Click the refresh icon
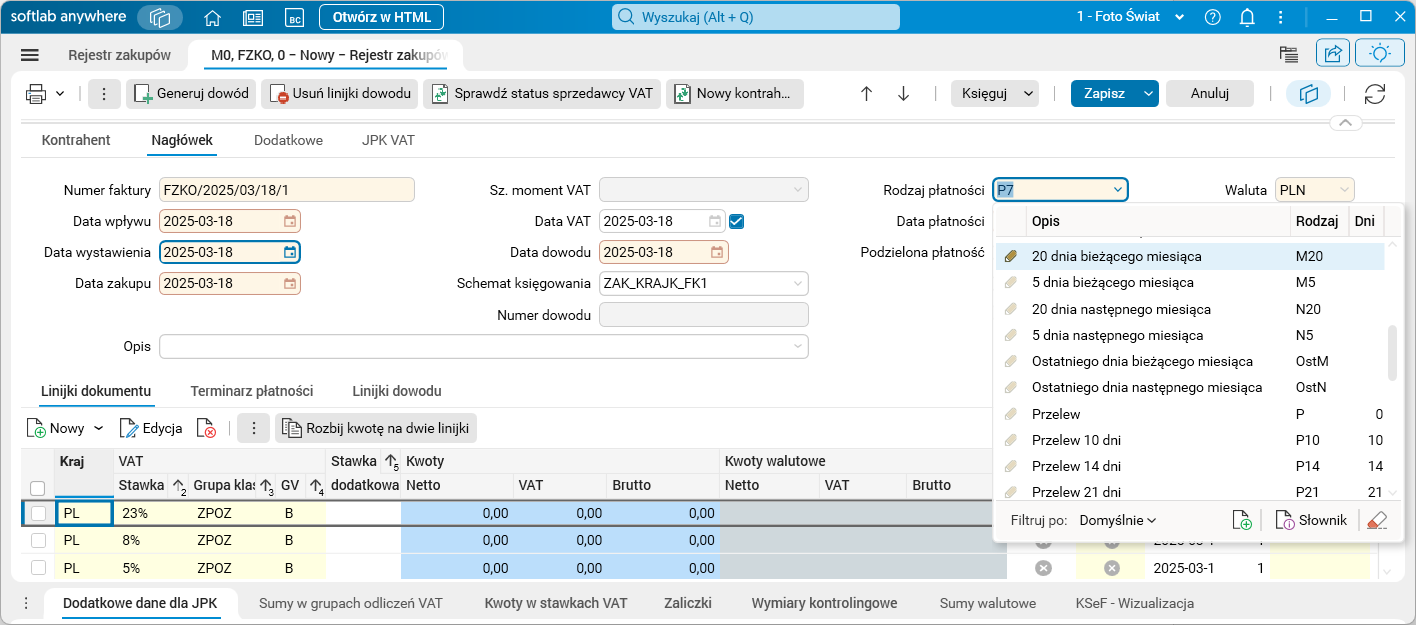Screen dimensions: 1416x625 (x=1375, y=94)
